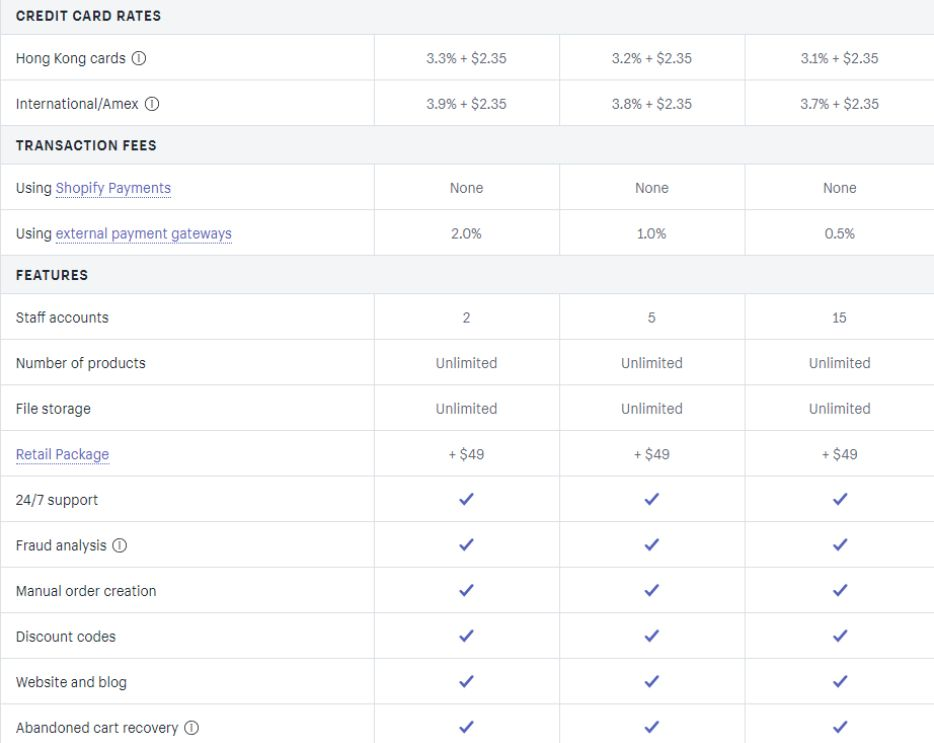Click last column Fraud analysis checkmark
The image size is (934, 743).
click(840, 545)
